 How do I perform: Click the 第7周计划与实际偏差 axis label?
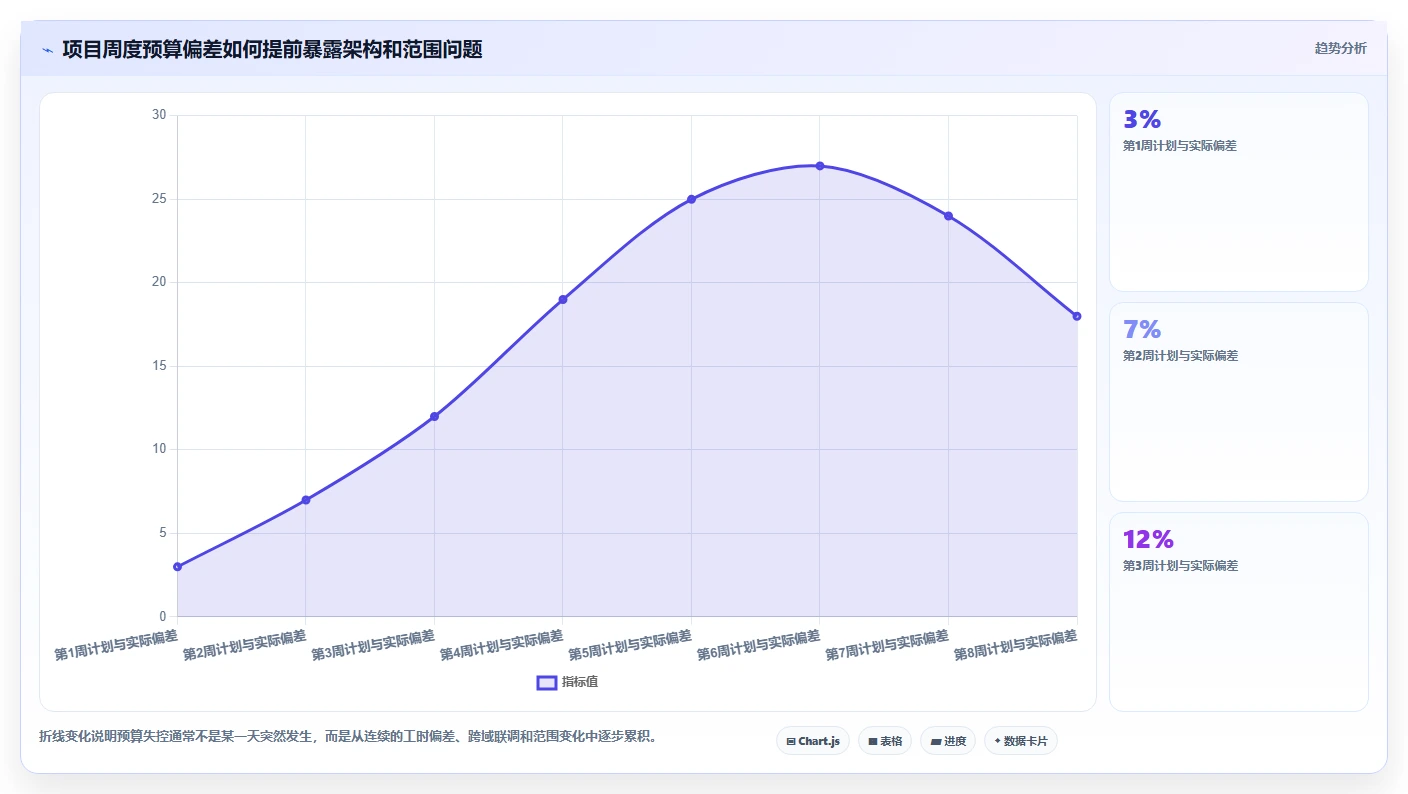click(x=887, y=645)
